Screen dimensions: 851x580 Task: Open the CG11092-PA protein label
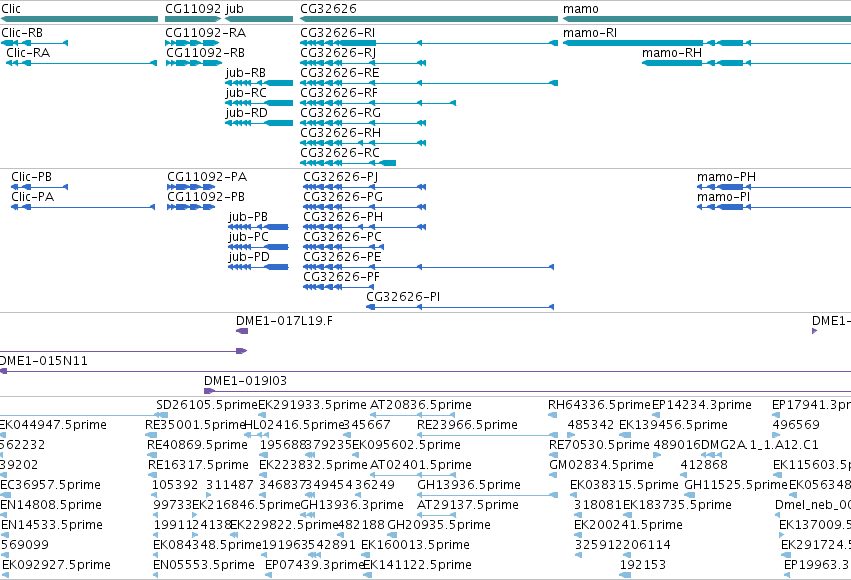coord(207,177)
